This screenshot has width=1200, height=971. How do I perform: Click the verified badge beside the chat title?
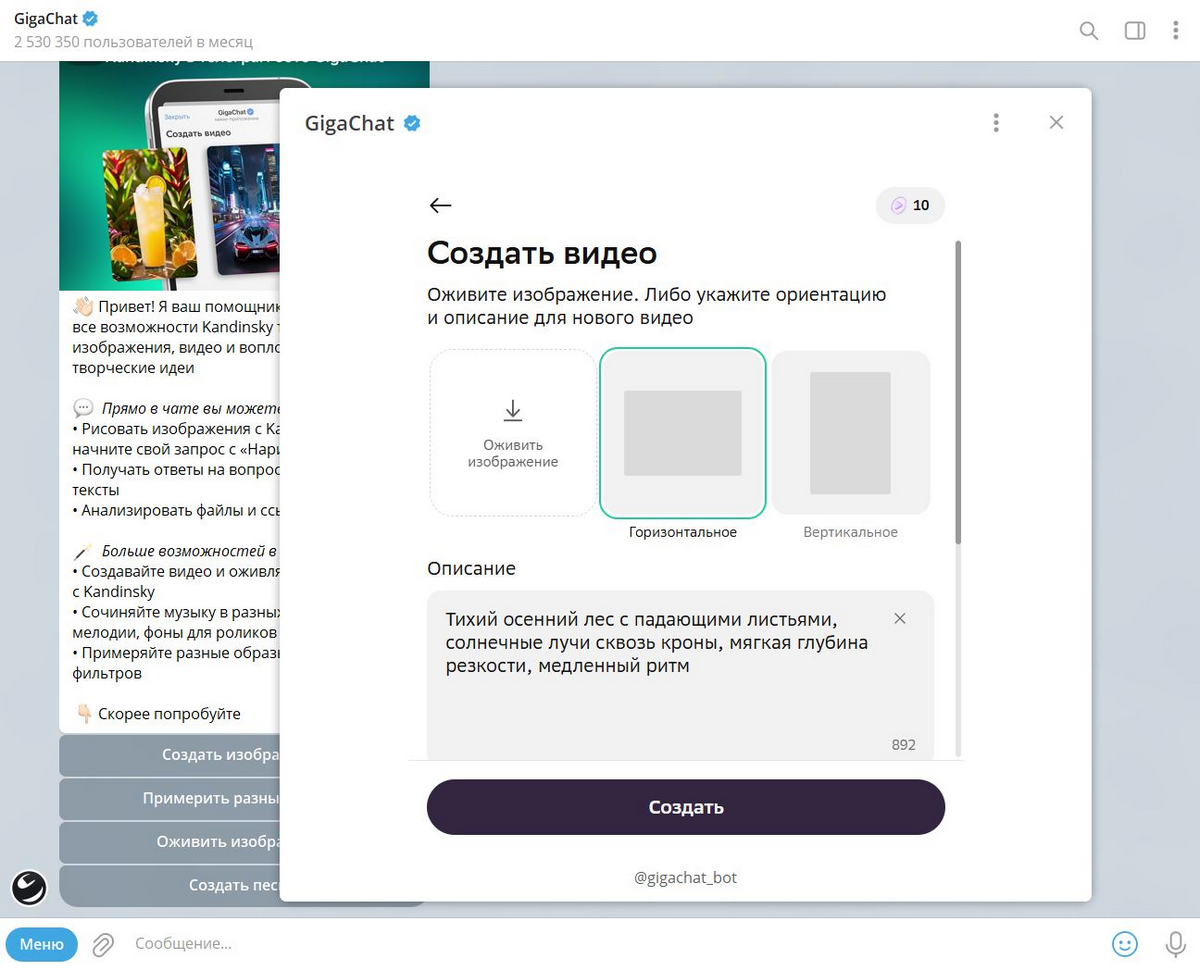(x=90, y=19)
